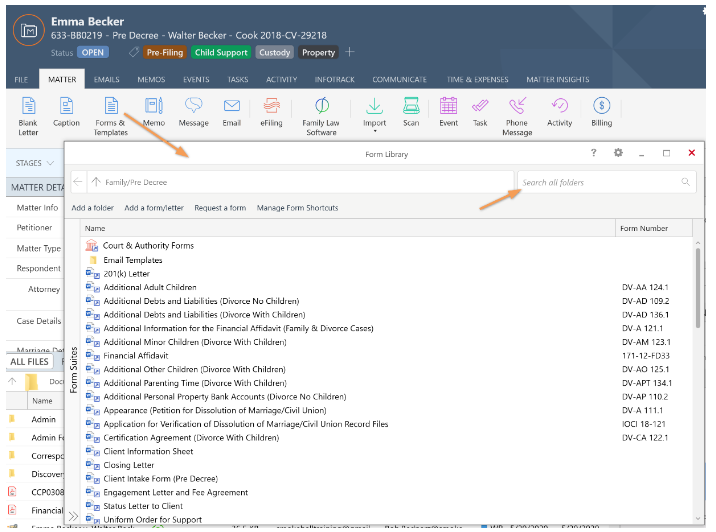Open Matter Info in the sidebar
The image size is (716, 532).
click(x=37, y=207)
